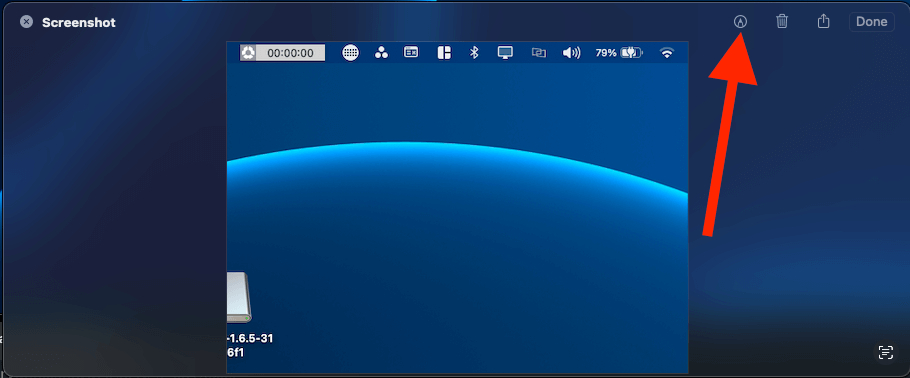910x378 pixels.
Task: Click the split-panel icon in captured menu bar
Action: (444, 53)
